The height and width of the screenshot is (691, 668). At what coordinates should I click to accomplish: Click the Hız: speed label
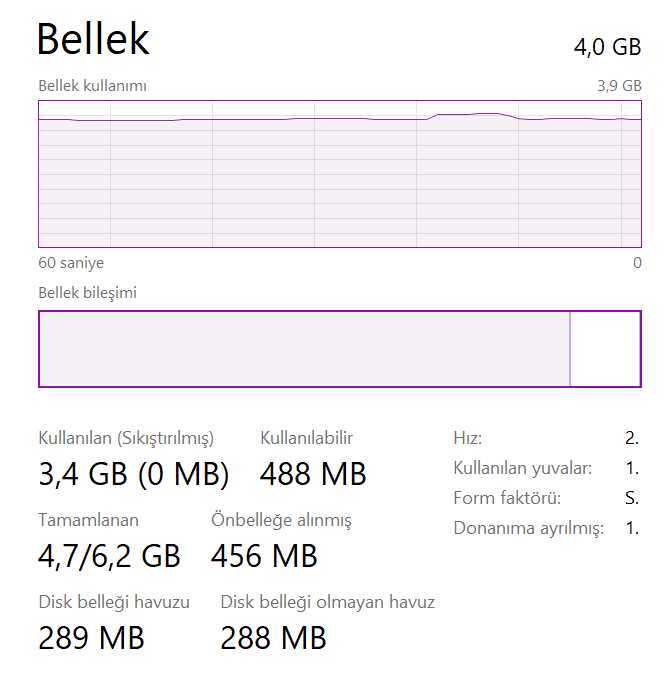pyautogui.click(x=468, y=438)
